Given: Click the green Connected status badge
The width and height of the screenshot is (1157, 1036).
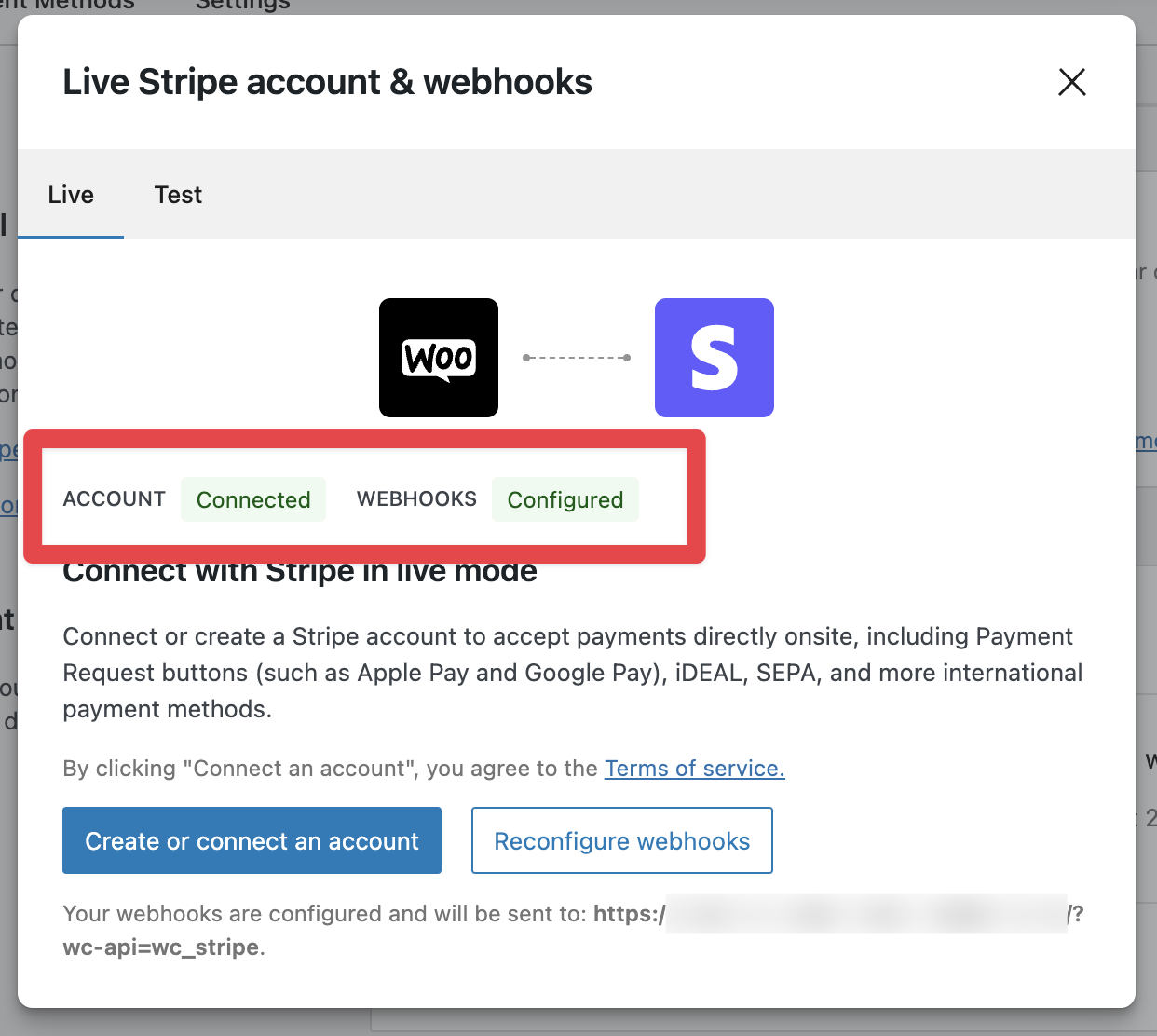Looking at the screenshot, I should [252, 499].
